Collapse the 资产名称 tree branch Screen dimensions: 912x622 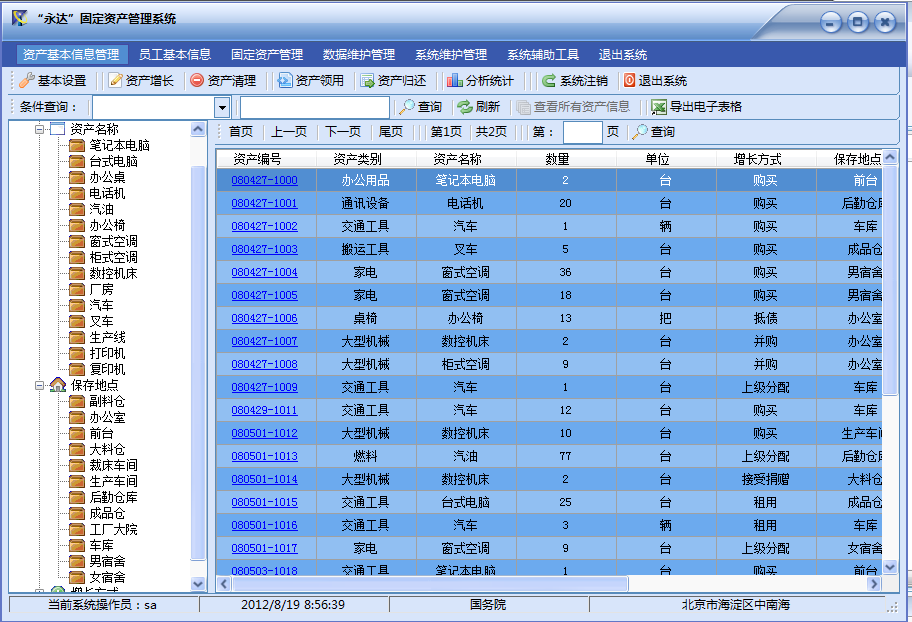coord(39,129)
